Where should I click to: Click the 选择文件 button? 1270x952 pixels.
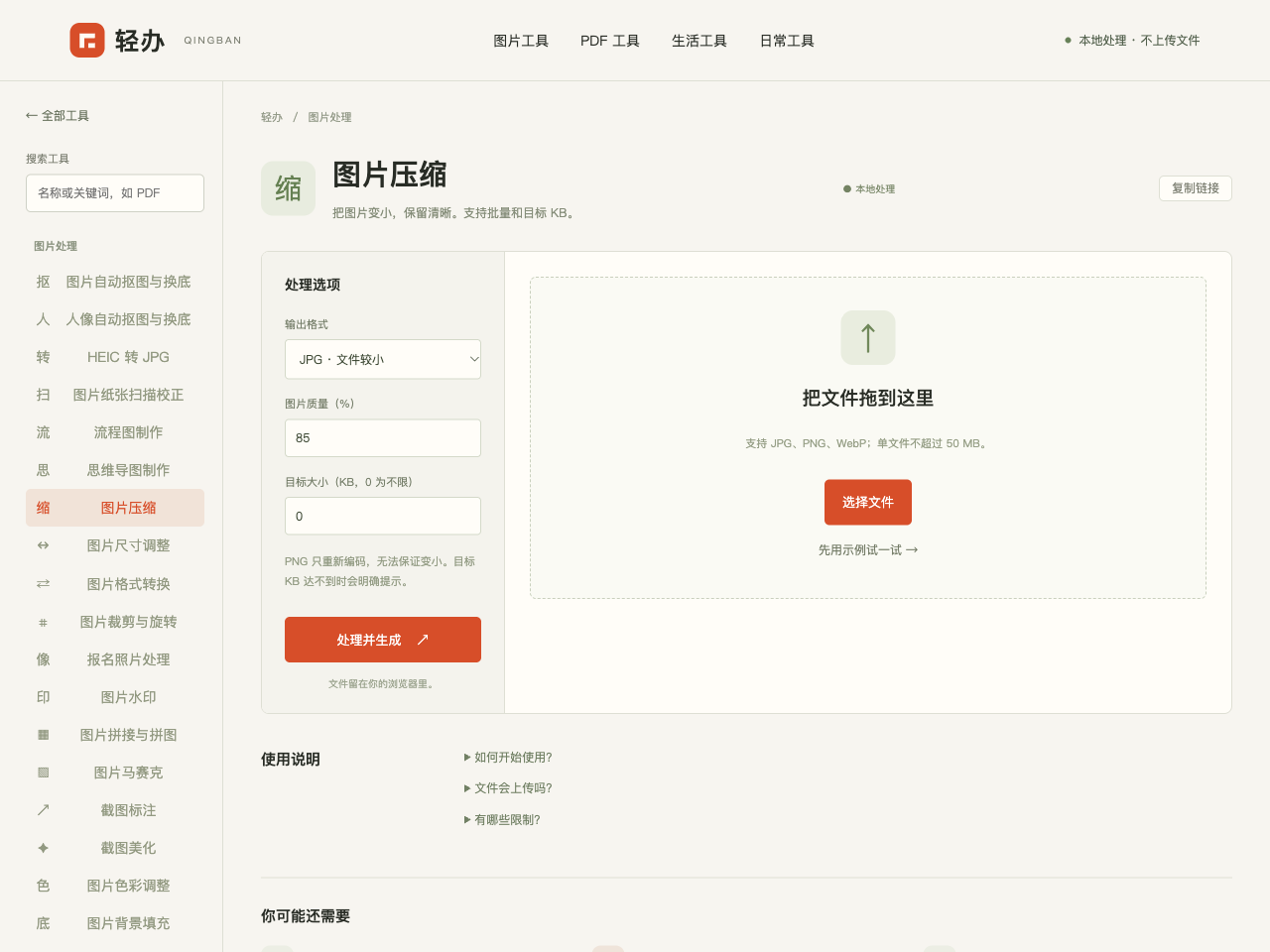click(868, 503)
